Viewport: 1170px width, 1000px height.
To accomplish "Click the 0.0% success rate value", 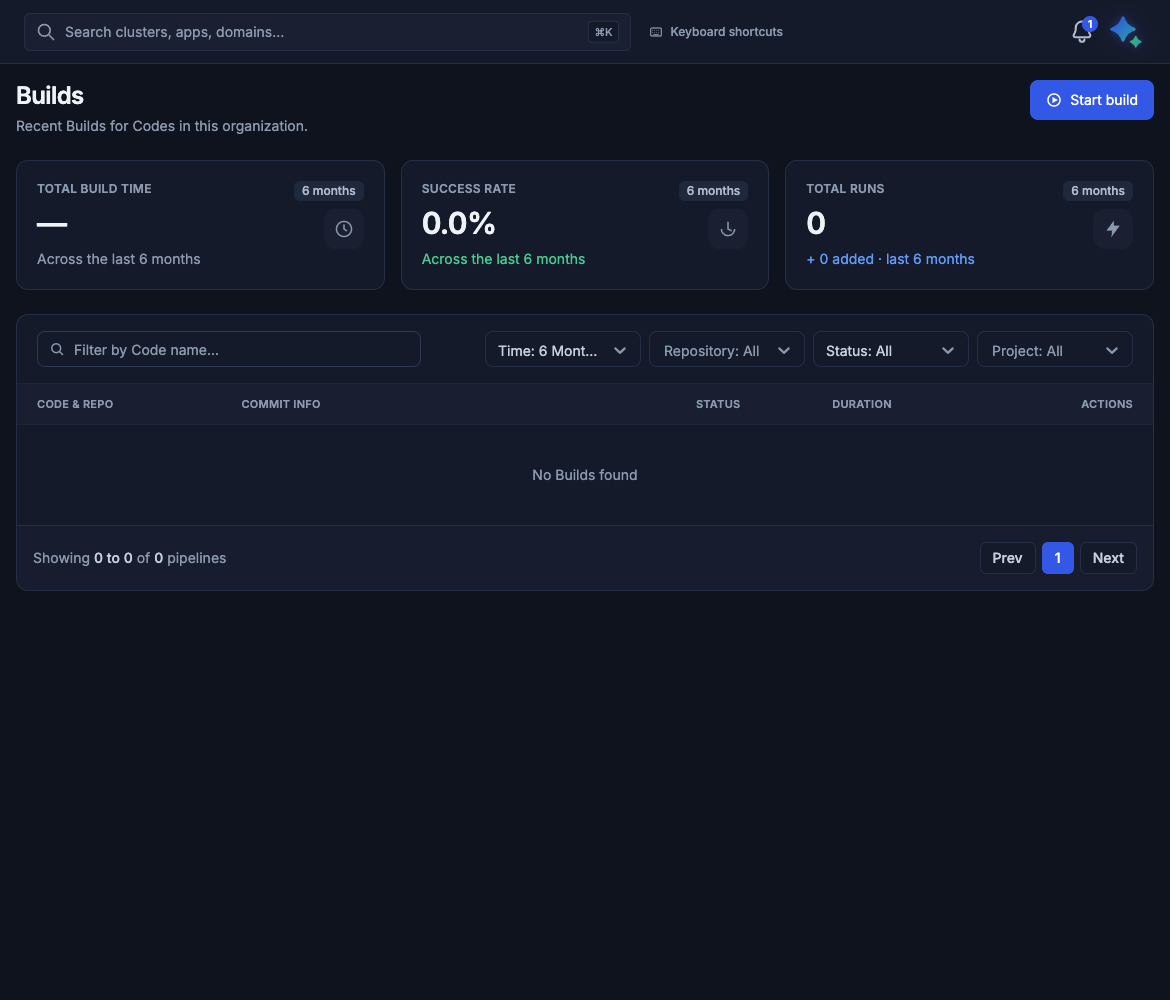I will click(x=458, y=223).
